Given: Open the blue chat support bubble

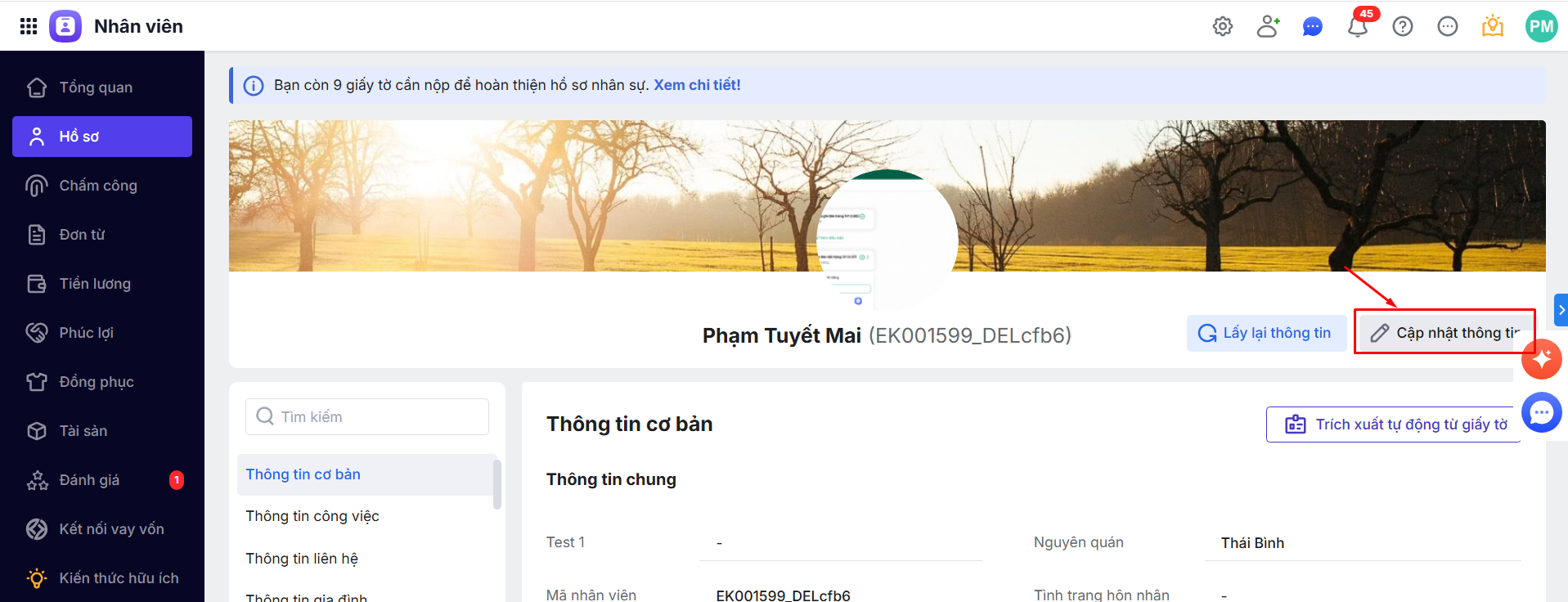Looking at the screenshot, I should pyautogui.click(x=1542, y=412).
